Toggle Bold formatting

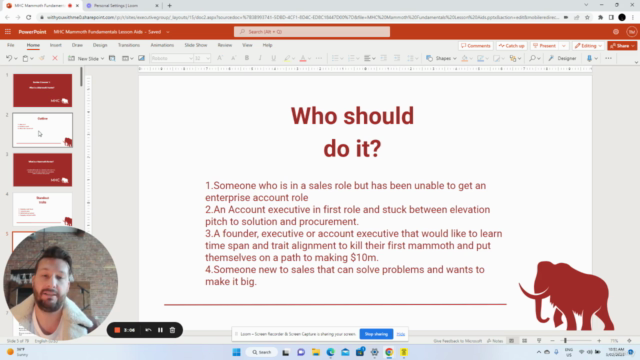[x=247, y=58]
